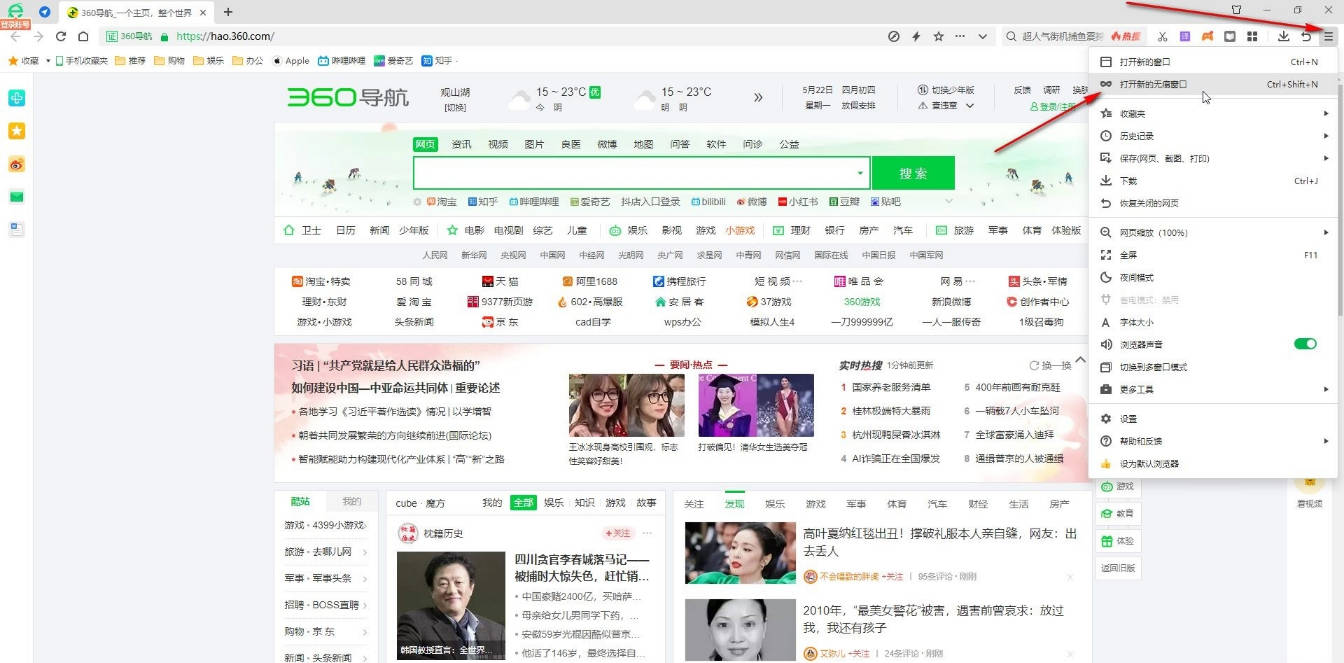
Task: Open 设置 from the menu
Action: coord(1128,419)
